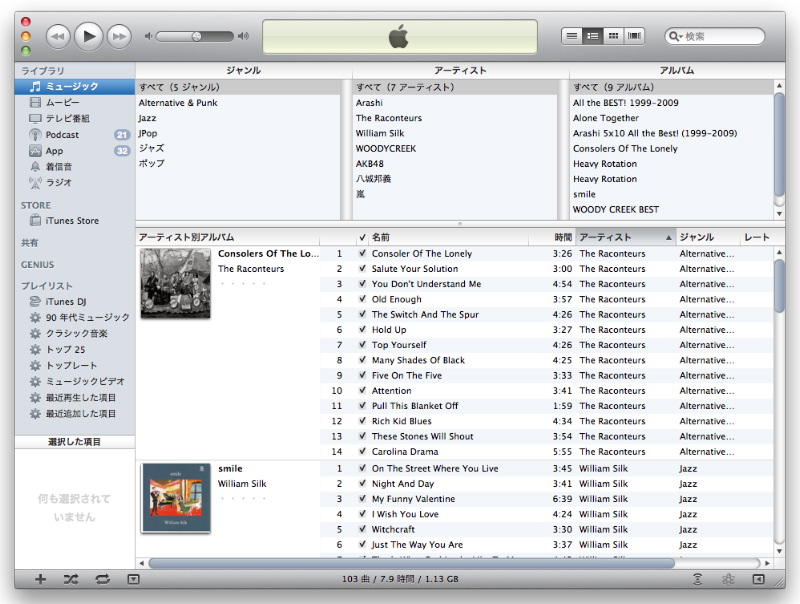Filter by AKB48 artist
Viewport: 800px width, 604px height.
(455, 164)
